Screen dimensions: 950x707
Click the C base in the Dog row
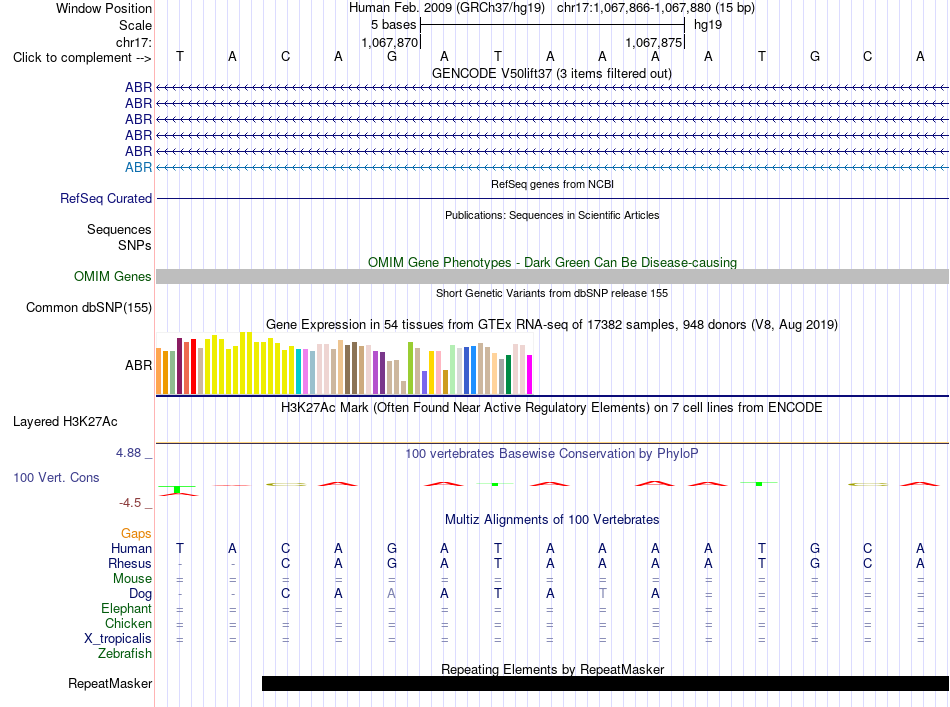click(x=285, y=594)
